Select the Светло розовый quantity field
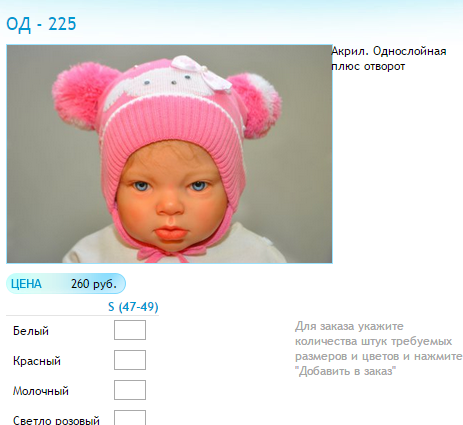The image size is (463, 425). (x=130, y=418)
